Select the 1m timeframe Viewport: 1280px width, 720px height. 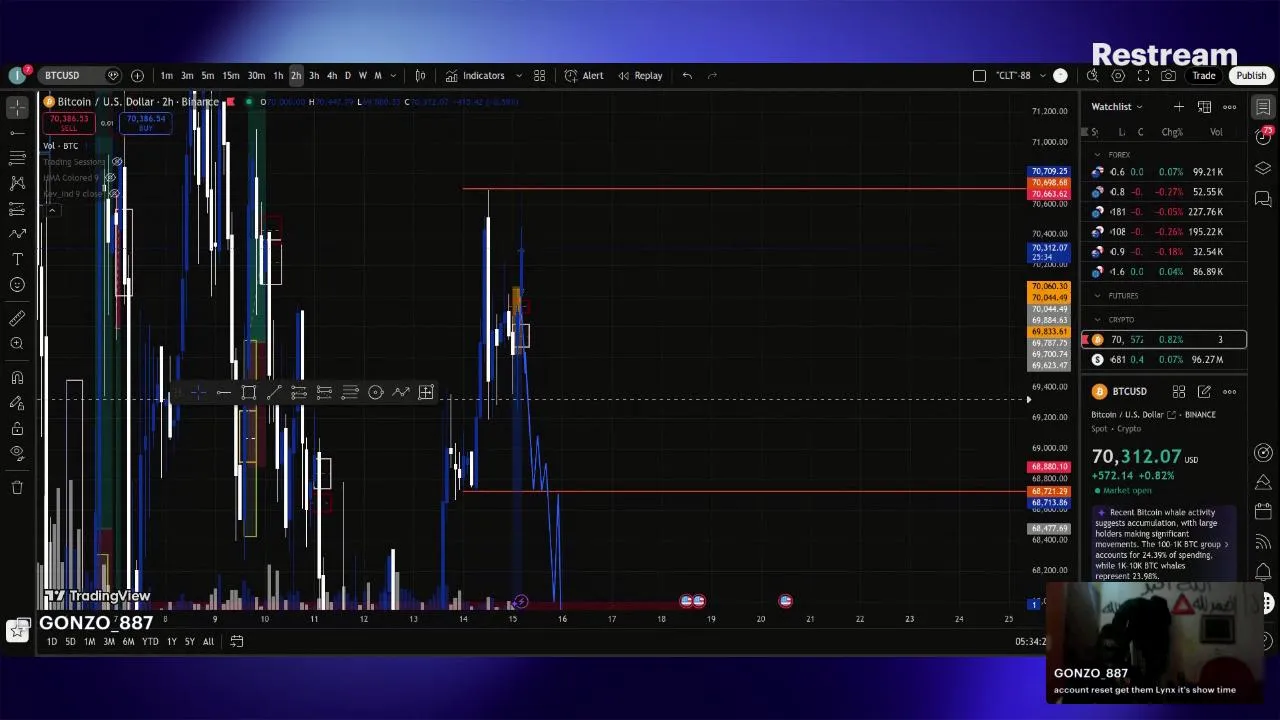pyautogui.click(x=166, y=75)
